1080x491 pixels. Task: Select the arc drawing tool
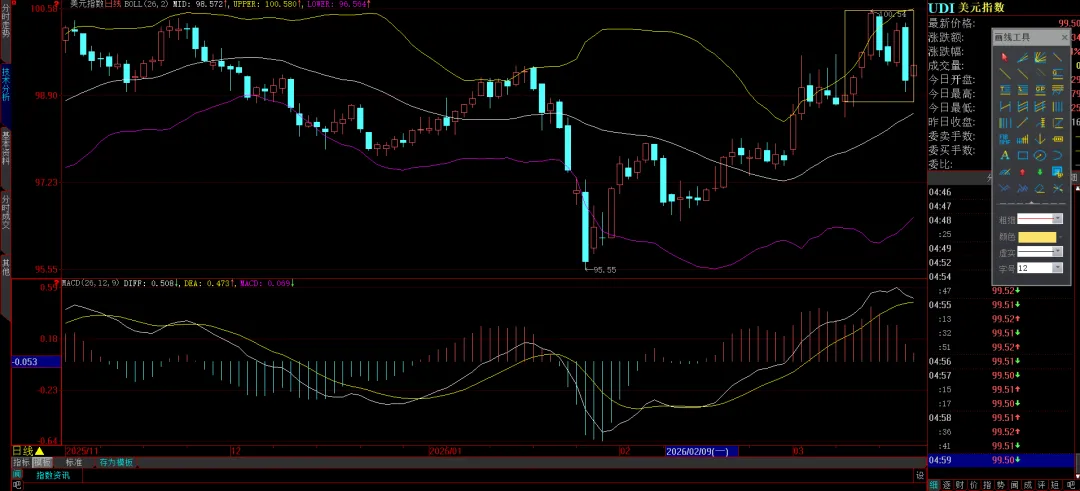[1058, 155]
